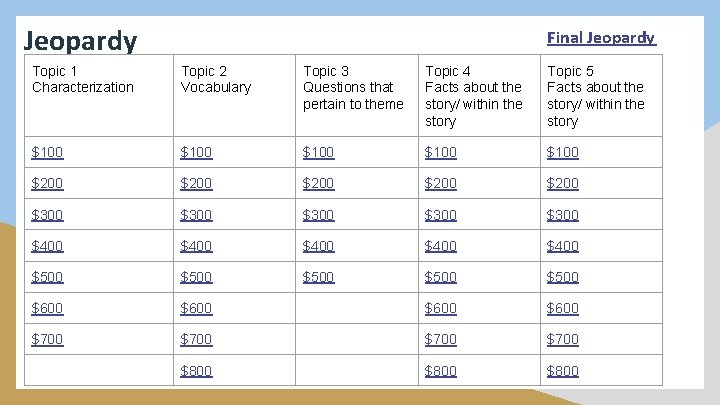Click the Topic 2 Vocabulary header cell
The image size is (720, 405).
[x=234, y=96]
